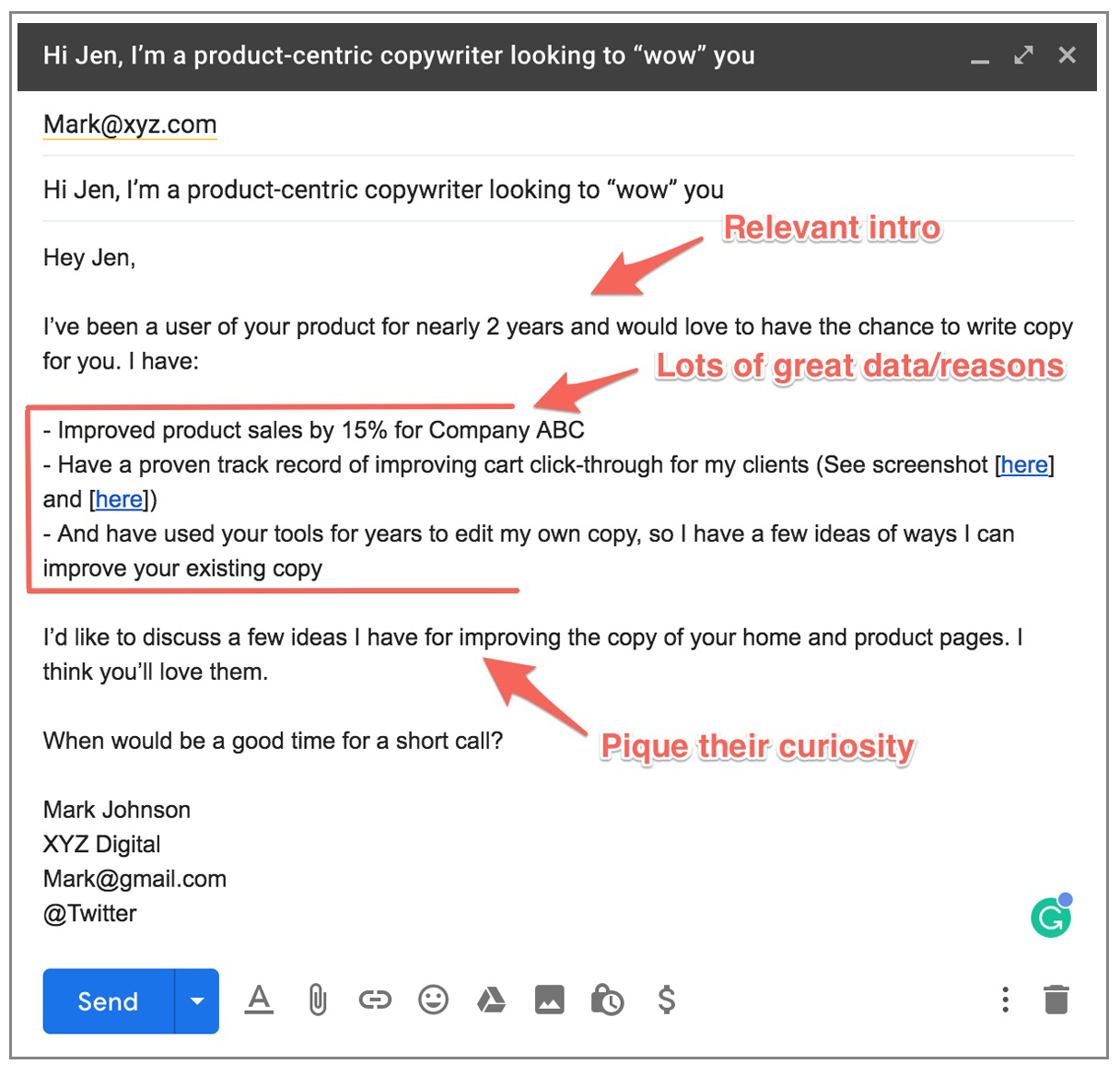
Task: Attach a file with paperclip icon
Action: [317, 1000]
